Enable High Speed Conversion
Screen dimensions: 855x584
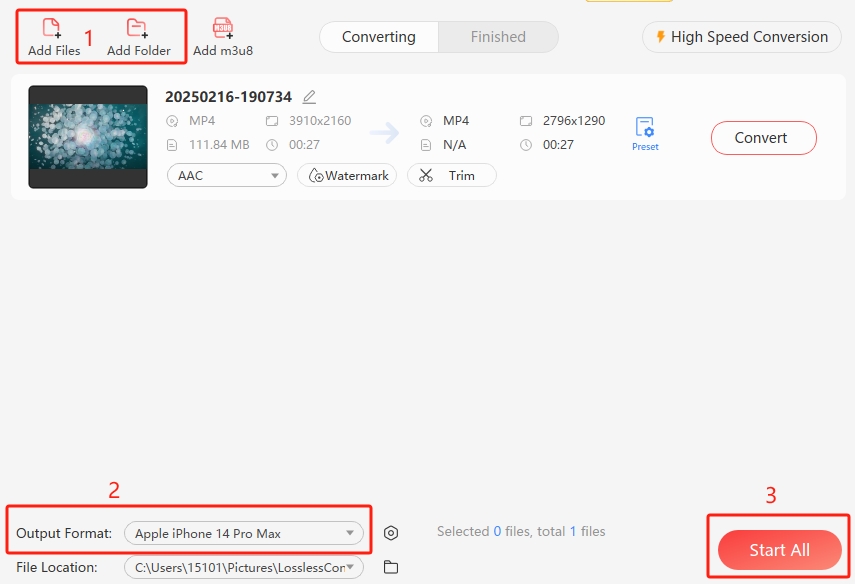(x=741, y=37)
